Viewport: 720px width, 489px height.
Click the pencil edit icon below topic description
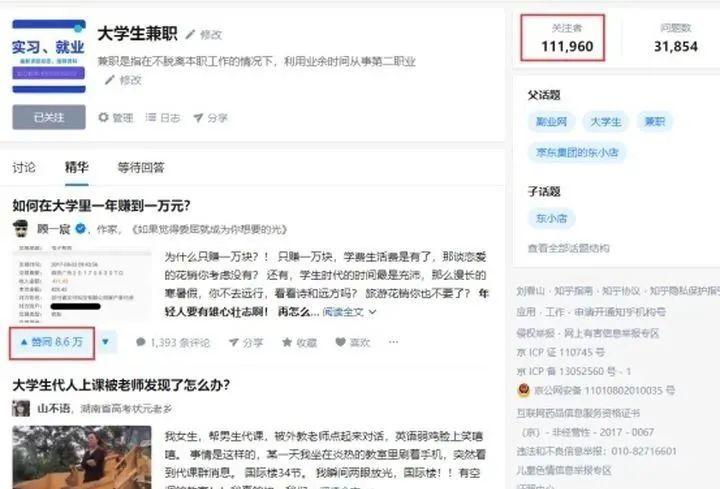click(109, 80)
